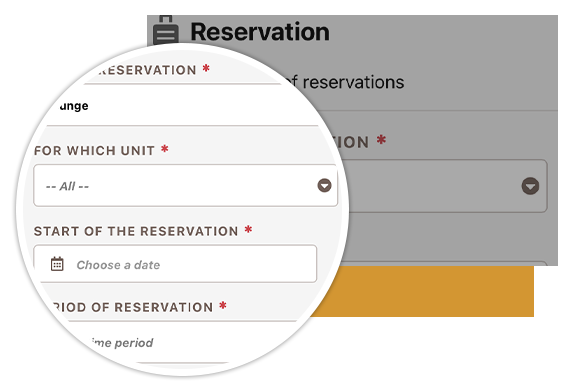Click the round arrow icon on gray panel

pyautogui.click(x=530, y=186)
